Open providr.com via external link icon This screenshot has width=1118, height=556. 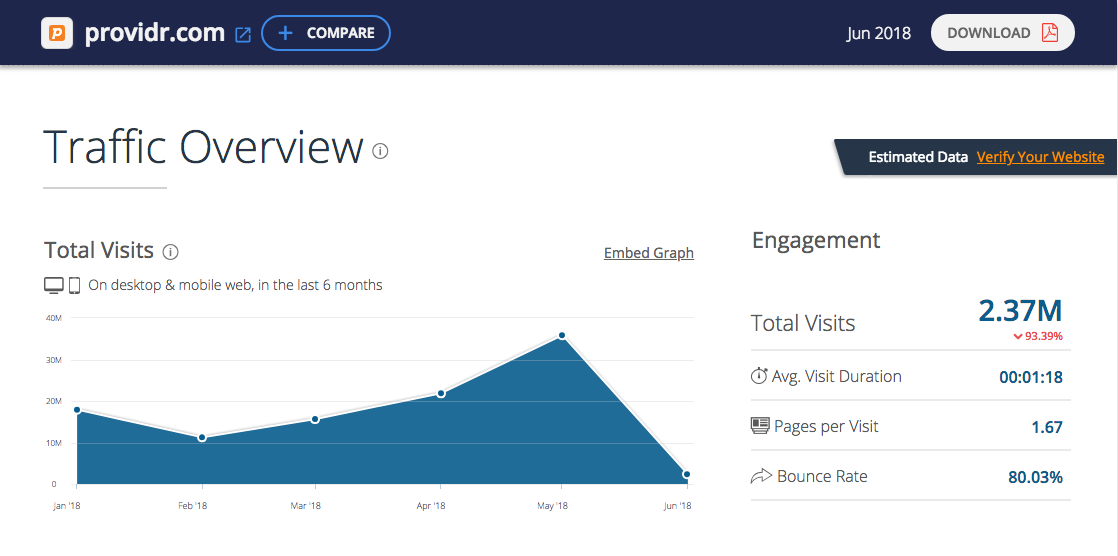(x=243, y=34)
